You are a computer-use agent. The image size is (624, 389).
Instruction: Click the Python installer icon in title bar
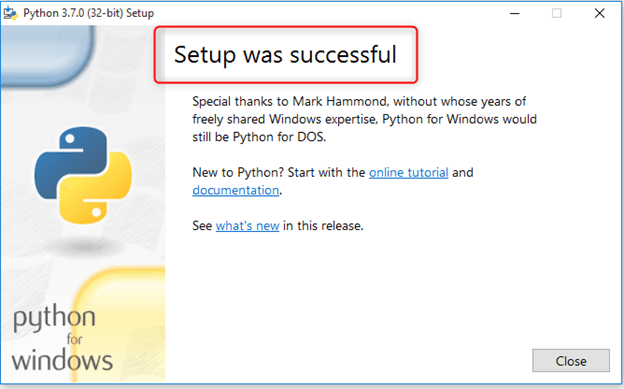click(x=10, y=13)
